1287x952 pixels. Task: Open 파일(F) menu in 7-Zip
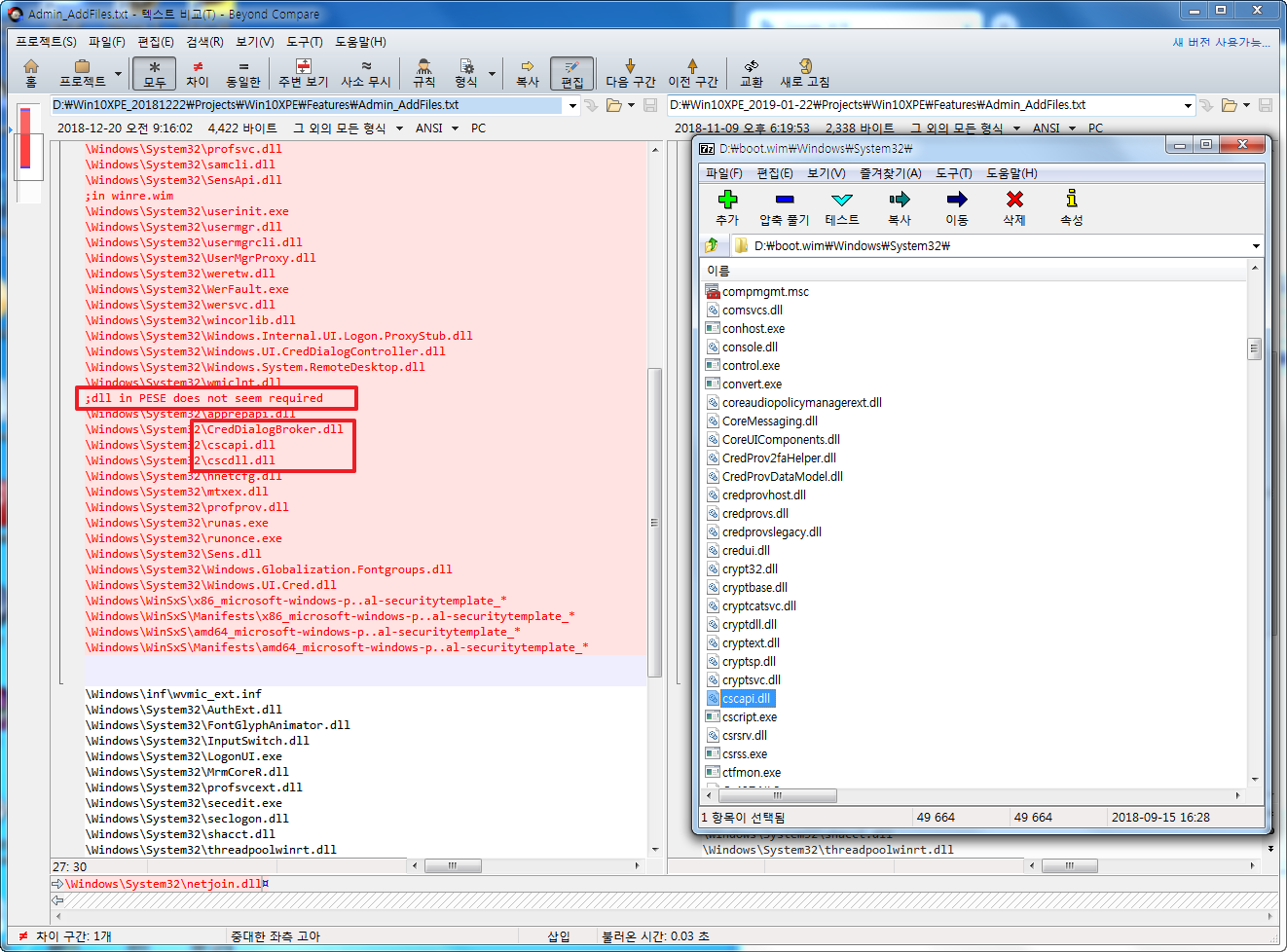[x=724, y=173]
